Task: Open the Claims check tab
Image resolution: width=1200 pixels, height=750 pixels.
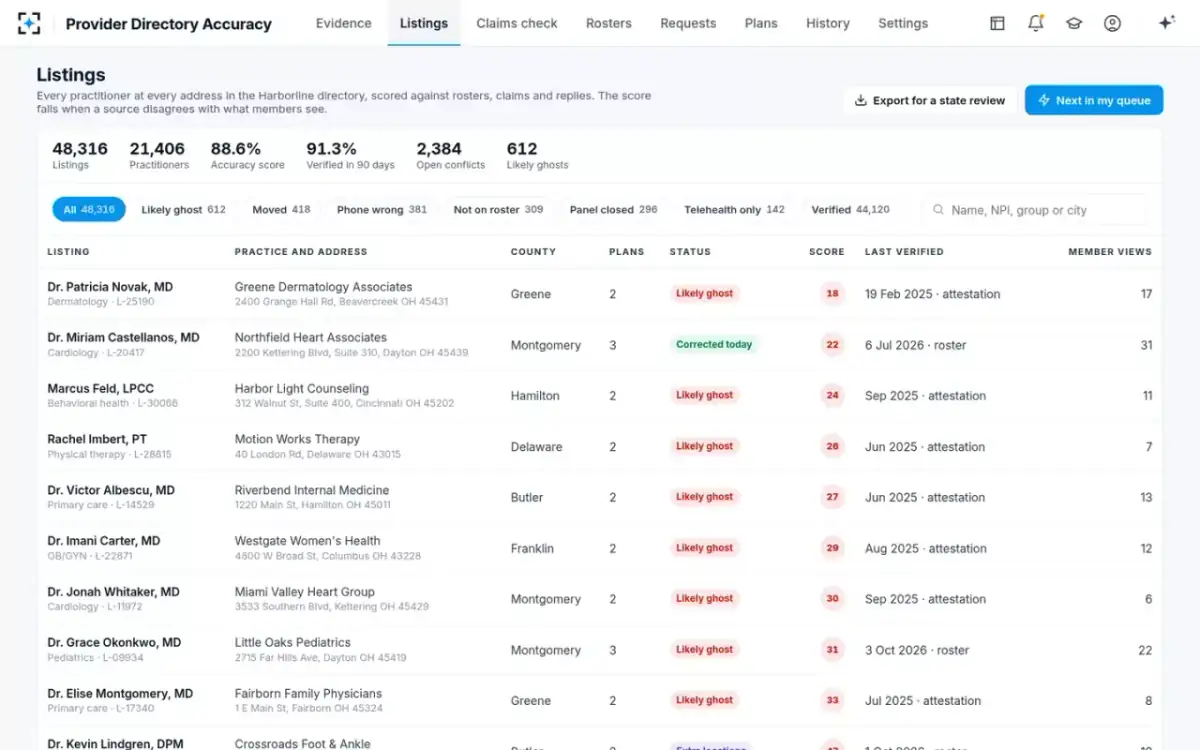Action: pos(517,23)
